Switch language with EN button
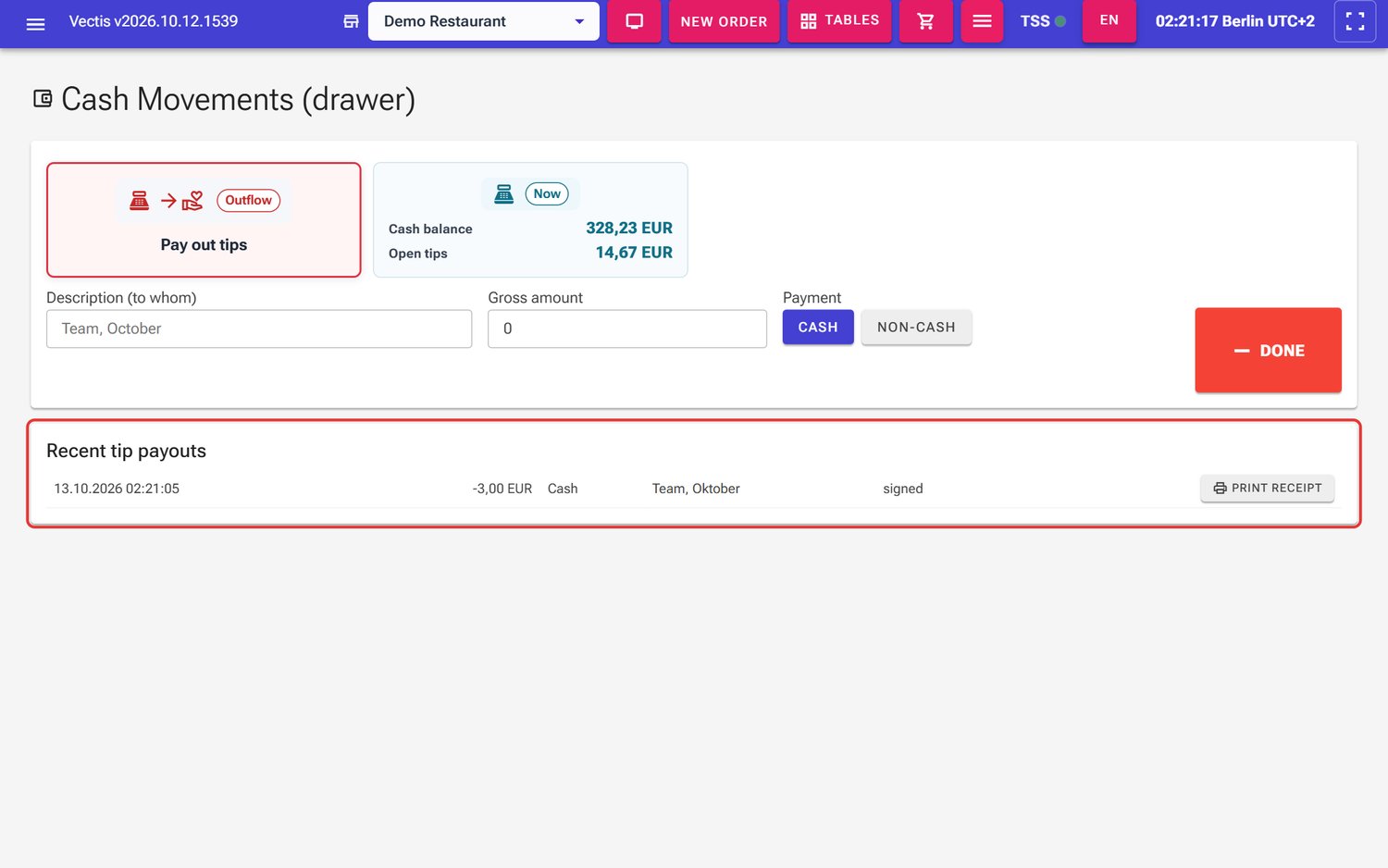 point(1109,21)
